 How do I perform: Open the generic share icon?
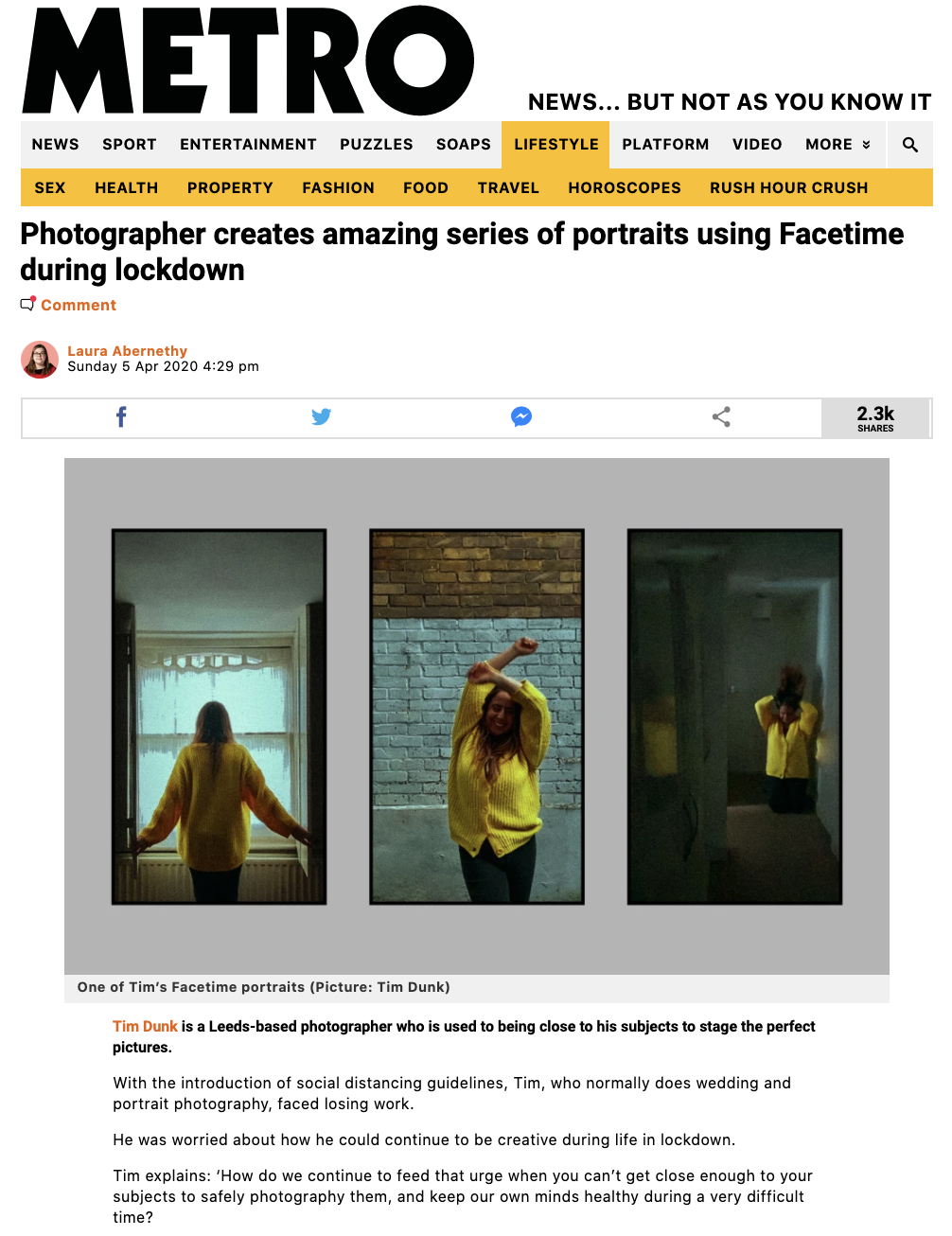[x=721, y=416]
